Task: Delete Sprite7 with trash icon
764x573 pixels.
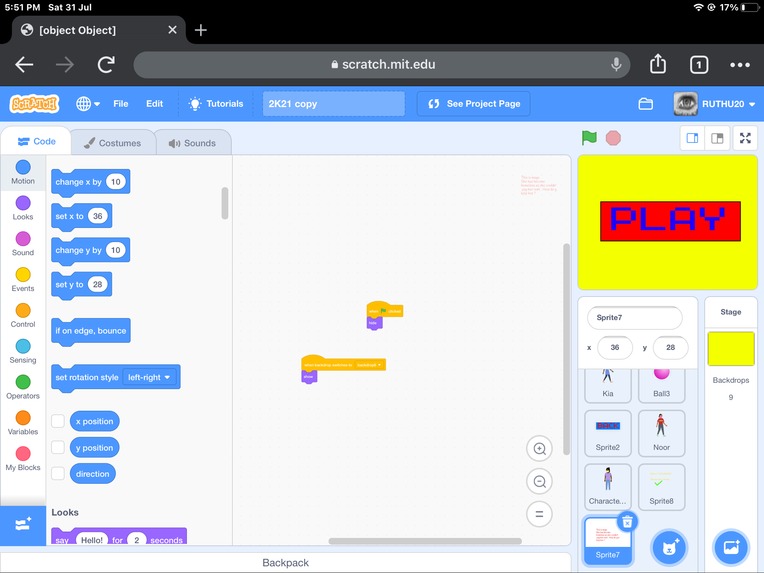Action: 627,522
